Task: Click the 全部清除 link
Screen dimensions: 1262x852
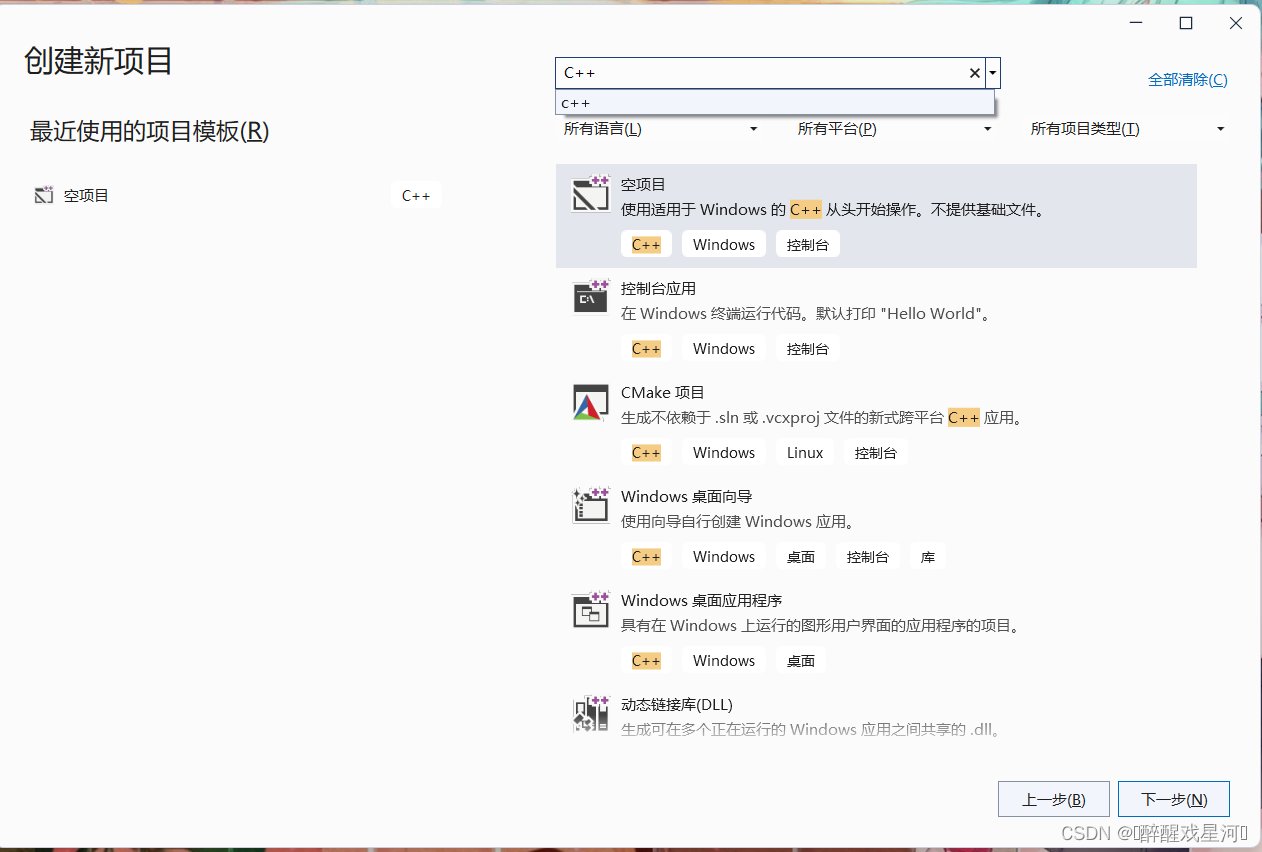Action: point(1188,79)
